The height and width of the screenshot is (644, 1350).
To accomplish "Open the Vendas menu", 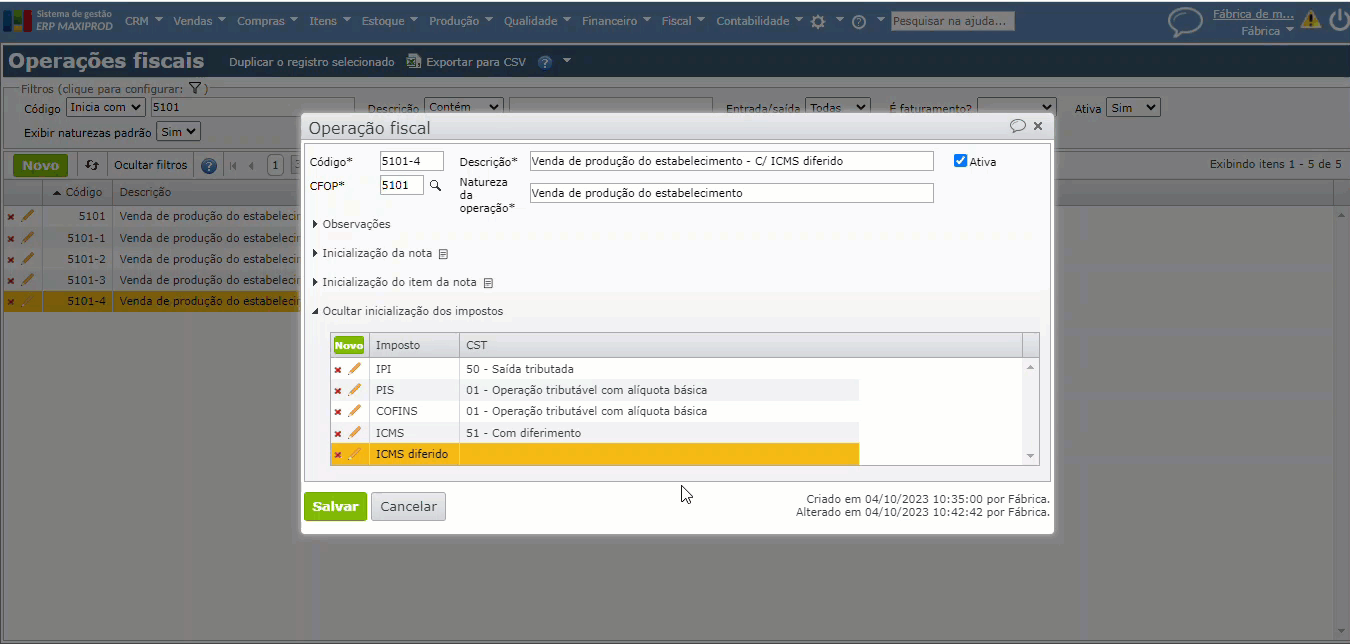I will coord(198,21).
